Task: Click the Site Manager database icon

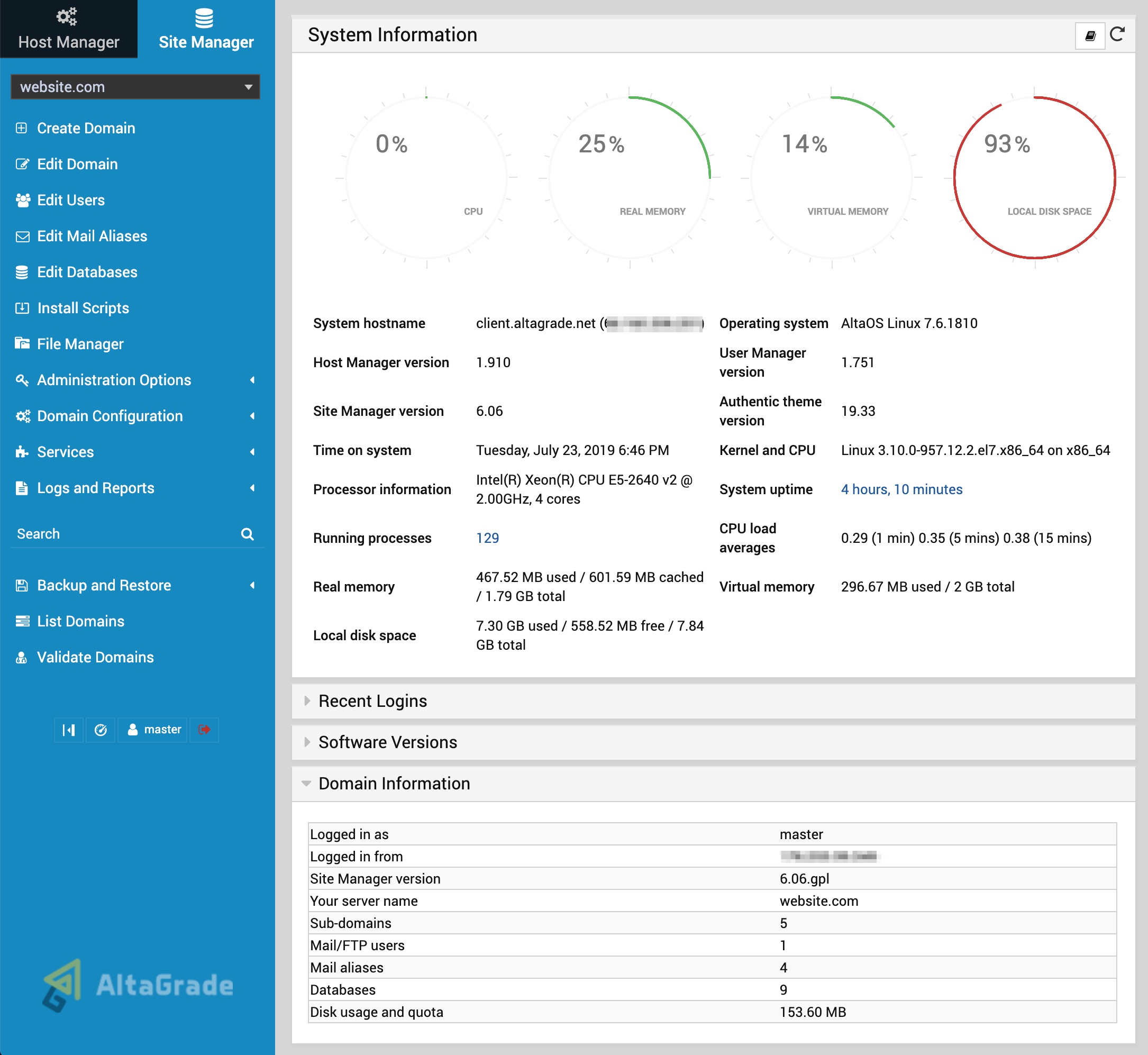Action: pos(204,19)
